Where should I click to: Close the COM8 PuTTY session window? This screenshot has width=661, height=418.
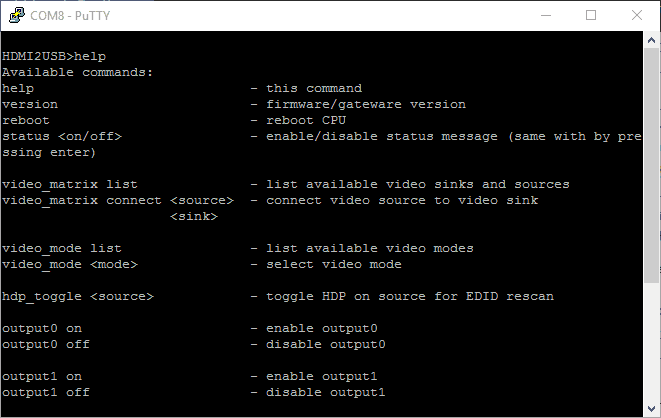(637, 15)
